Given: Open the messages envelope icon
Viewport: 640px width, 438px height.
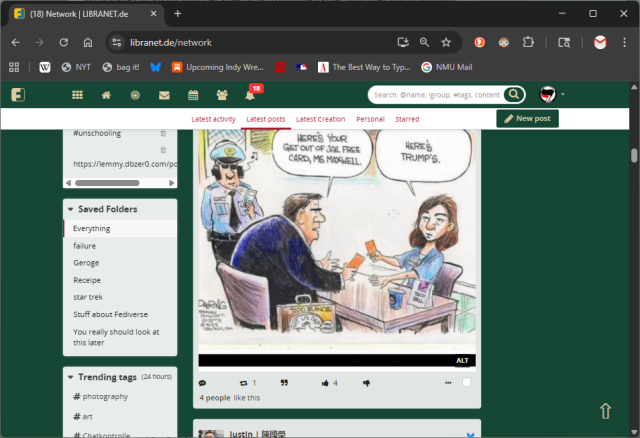Looking at the screenshot, I should [164, 96].
